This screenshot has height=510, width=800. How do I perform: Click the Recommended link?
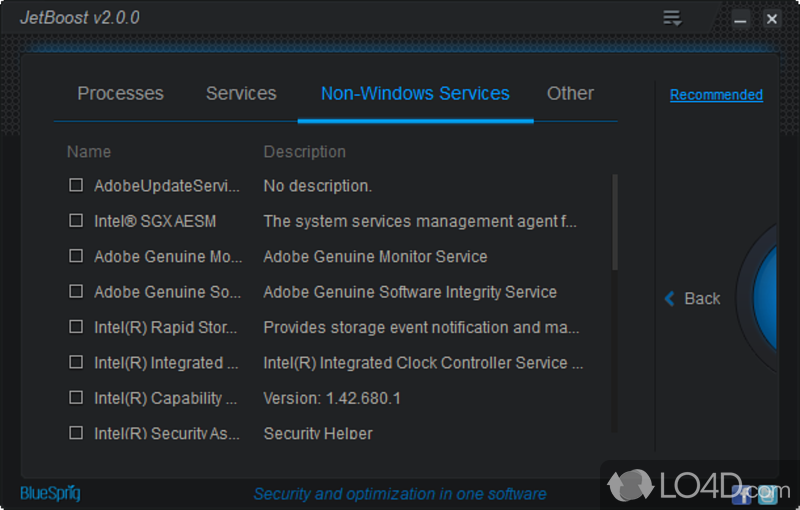coord(716,95)
